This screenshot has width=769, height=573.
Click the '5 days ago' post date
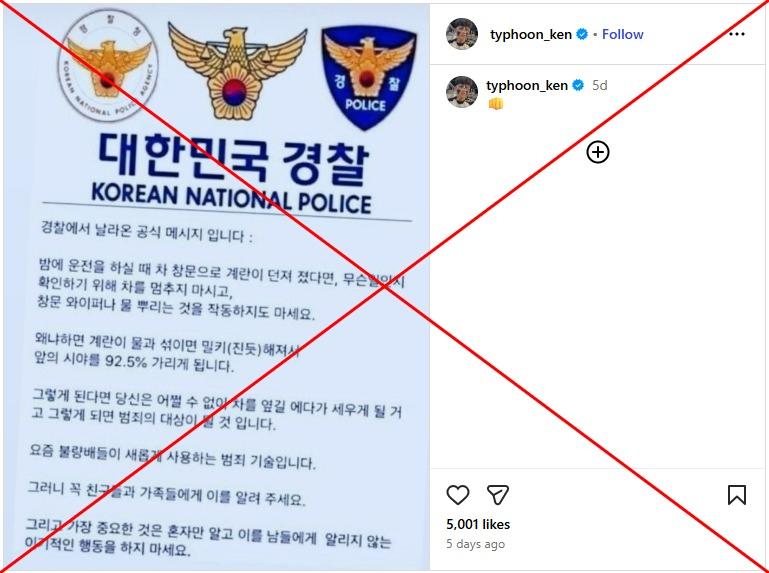click(x=475, y=544)
